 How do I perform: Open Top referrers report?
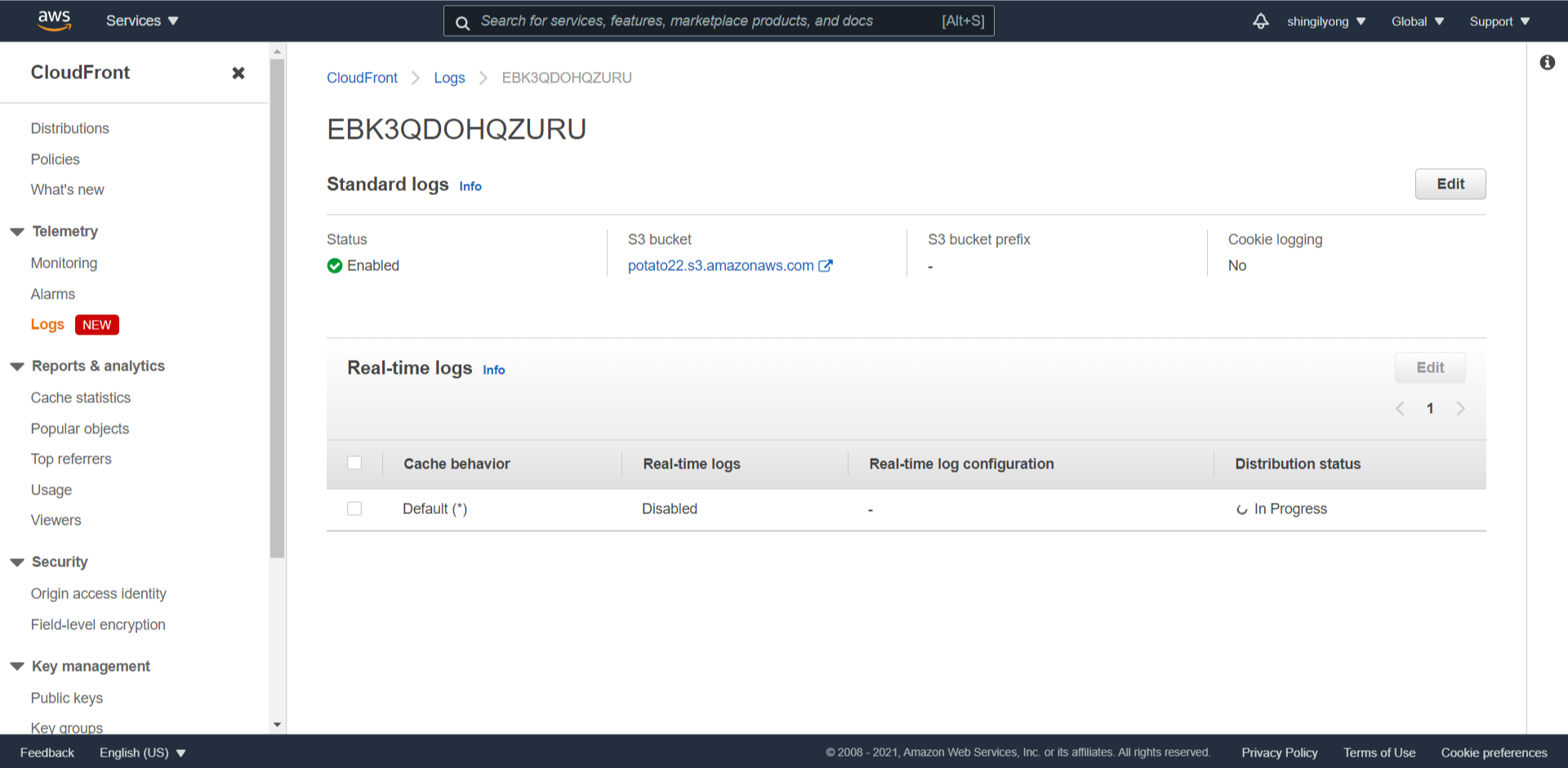71,459
